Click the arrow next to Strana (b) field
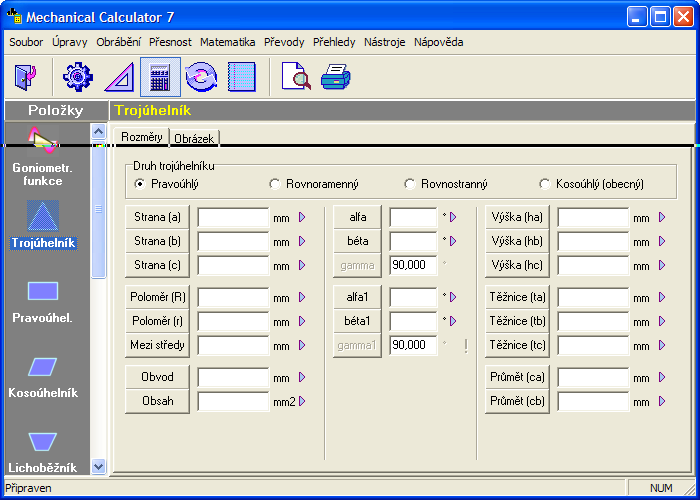The width and height of the screenshot is (700, 500). point(302,241)
